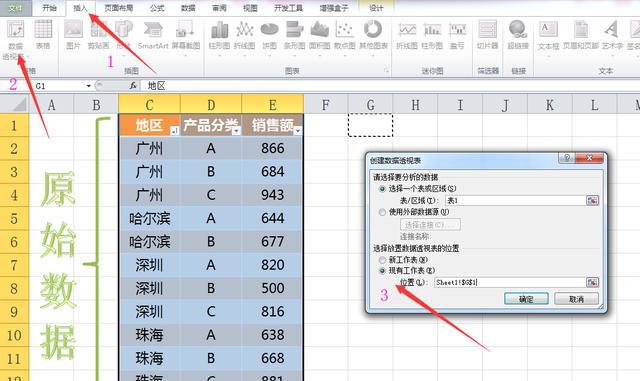Image resolution: width=640 pixels, height=381 pixels.
Task: Switch to the 页面布局 tab
Action: [118, 8]
